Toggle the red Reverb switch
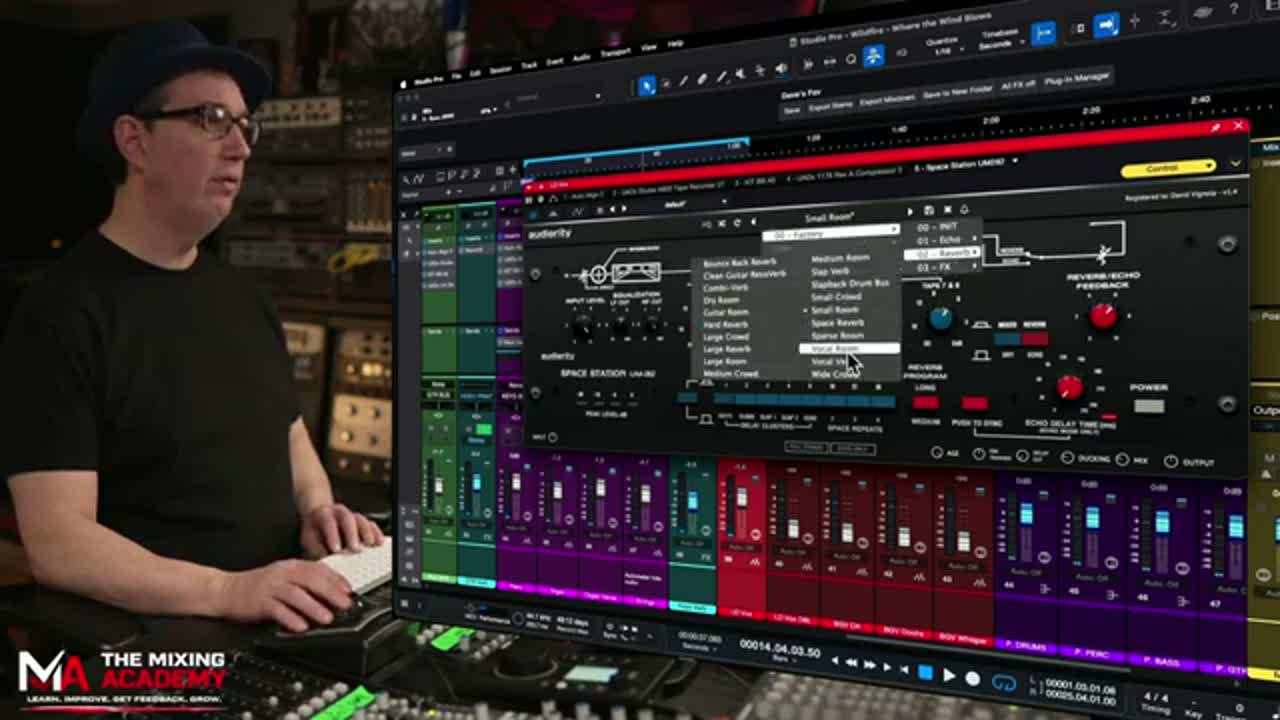This screenshot has width=1280, height=720. [x=1034, y=339]
